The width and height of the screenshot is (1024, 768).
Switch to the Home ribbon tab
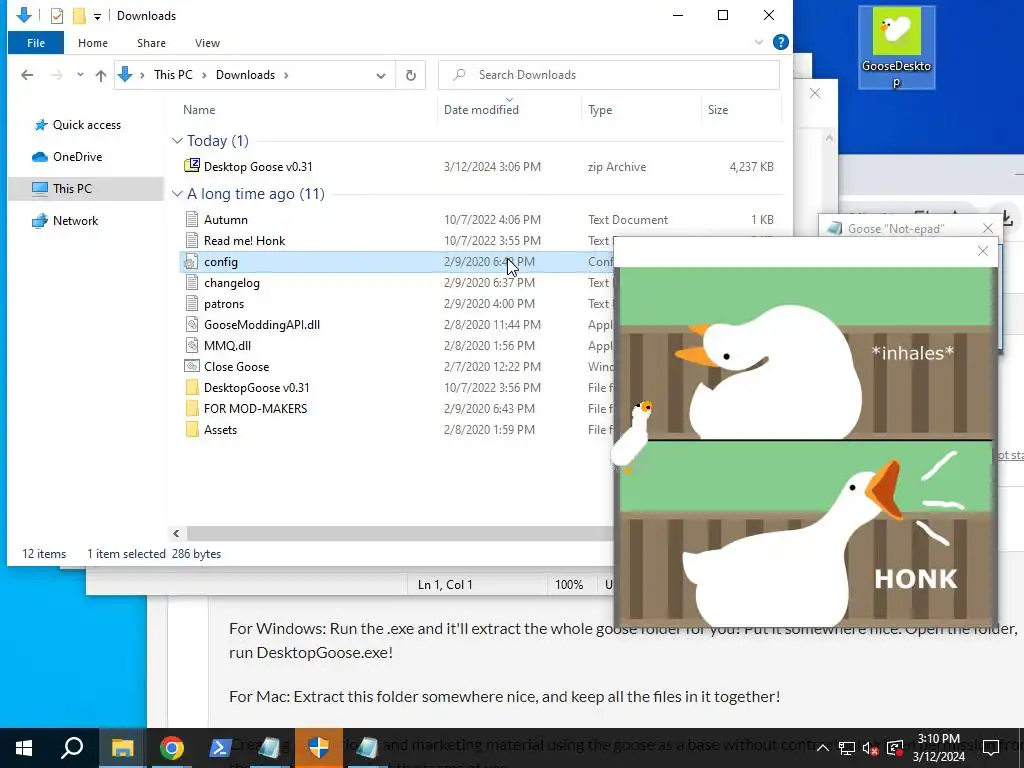click(93, 43)
